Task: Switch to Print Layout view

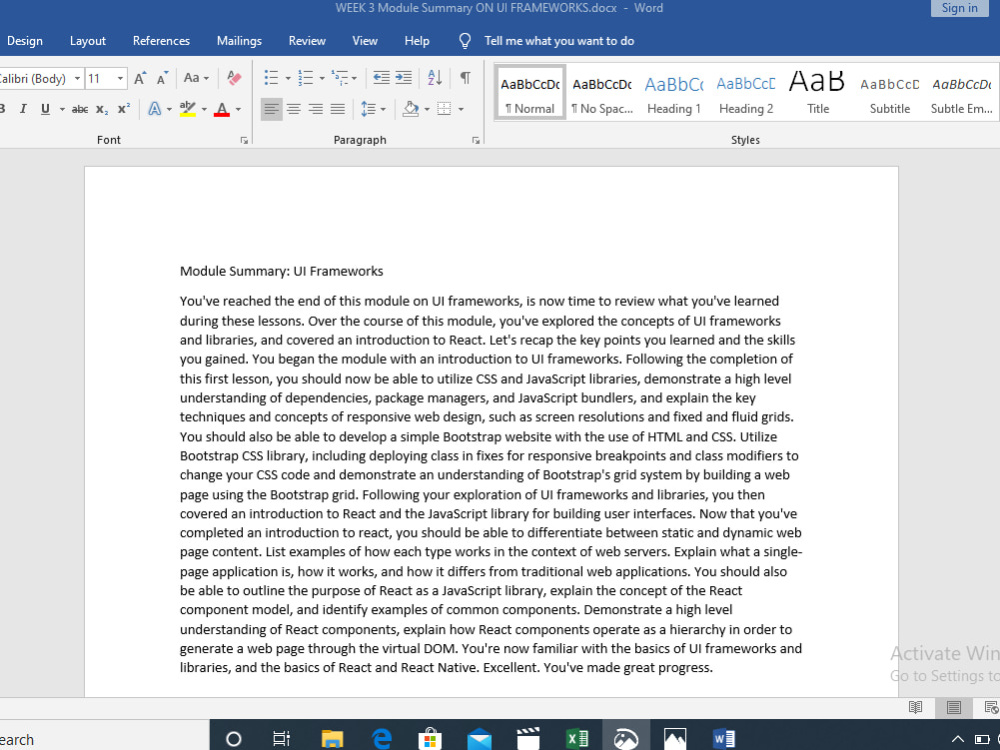Action: tap(954, 707)
